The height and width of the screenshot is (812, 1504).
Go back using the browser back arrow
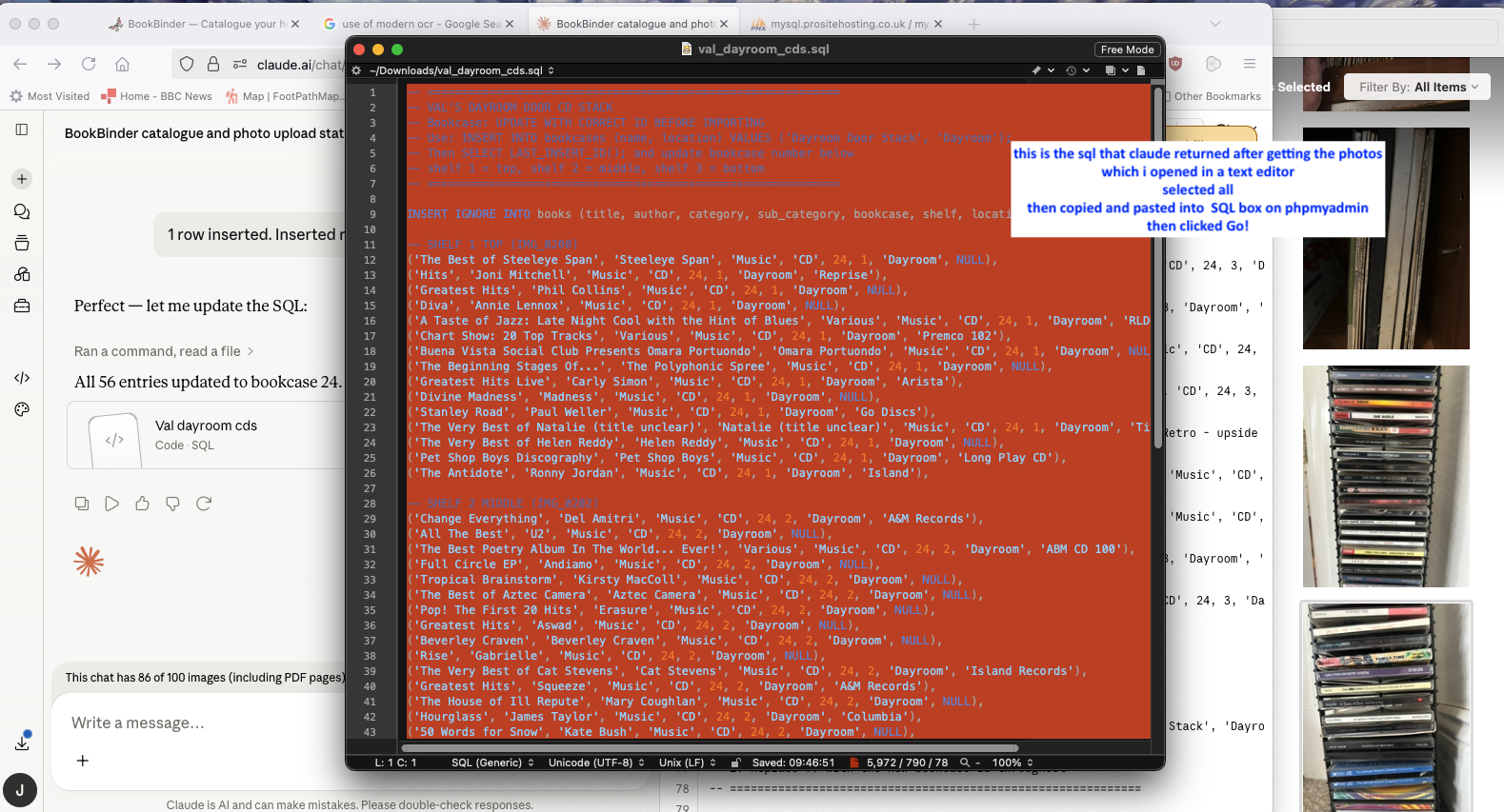pos(20,64)
